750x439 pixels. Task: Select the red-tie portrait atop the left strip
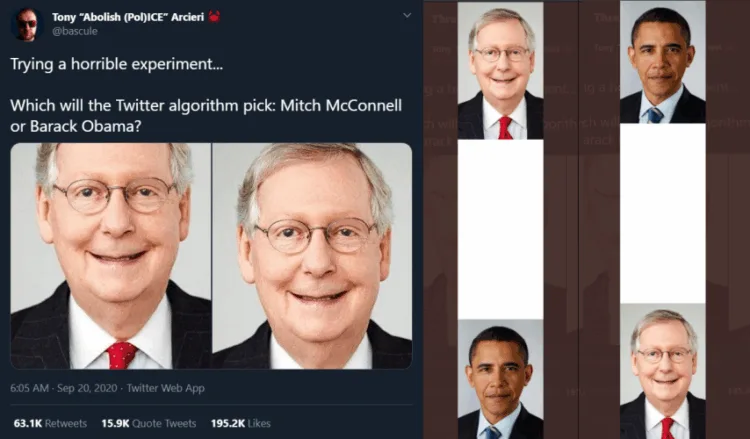click(x=500, y=72)
